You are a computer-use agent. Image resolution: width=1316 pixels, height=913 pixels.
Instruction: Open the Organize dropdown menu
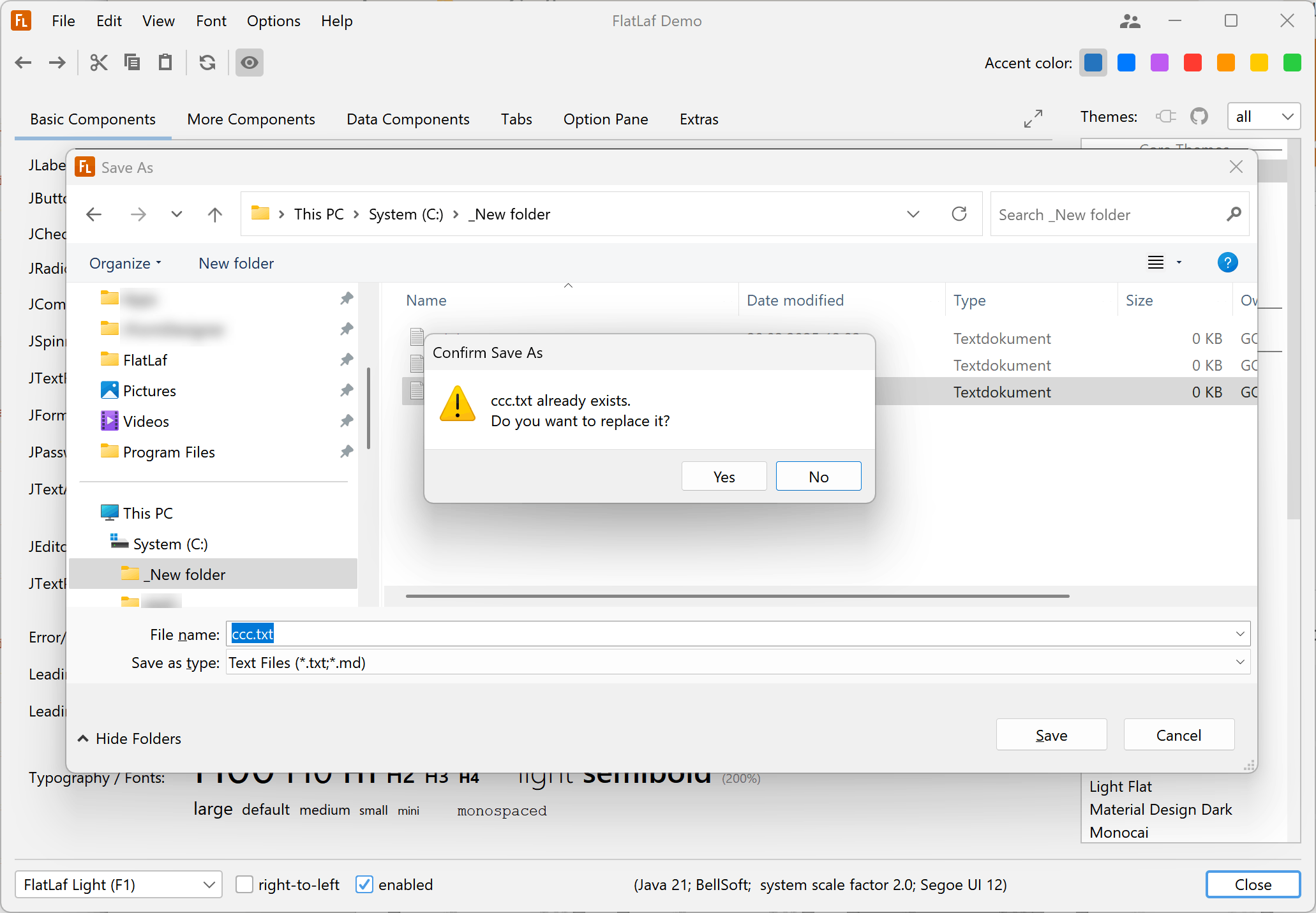coord(125,264)
